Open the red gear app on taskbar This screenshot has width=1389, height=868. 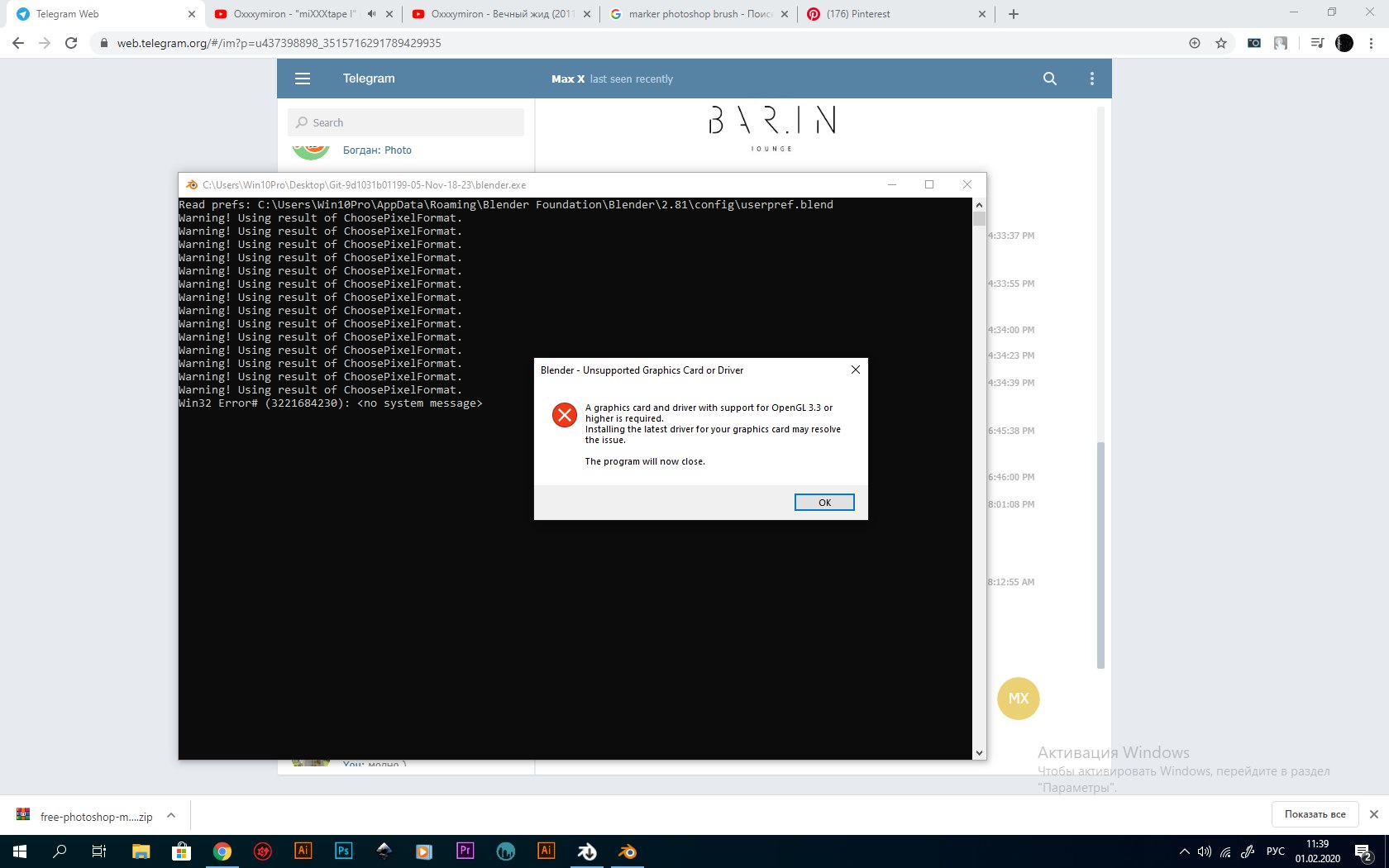point(262,851)
